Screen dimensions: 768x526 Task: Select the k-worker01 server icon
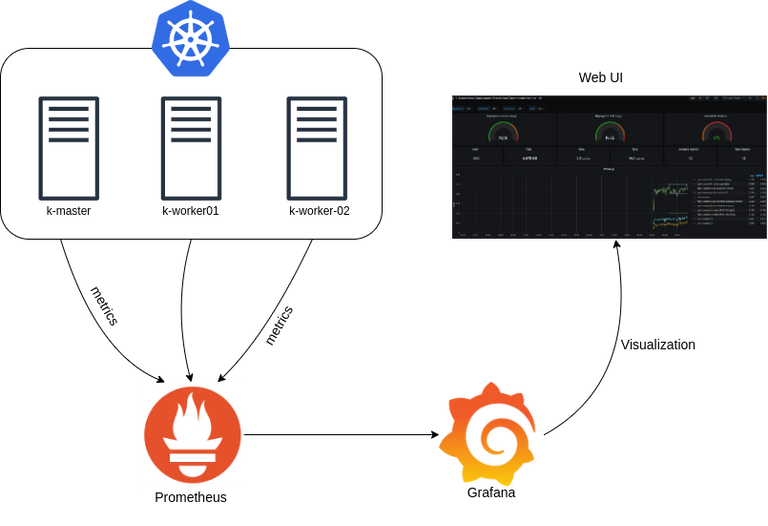tap(191, 148)
